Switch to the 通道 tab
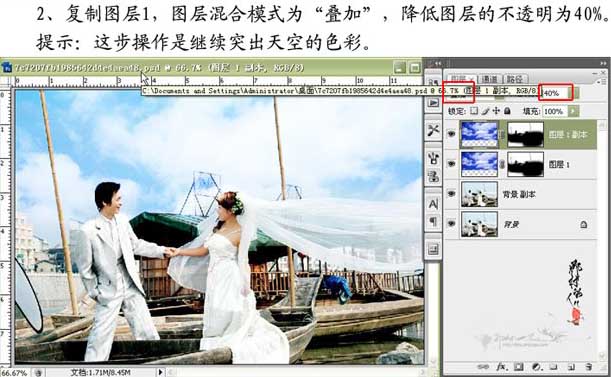611x377 pixels. click(x=489, y=78)
